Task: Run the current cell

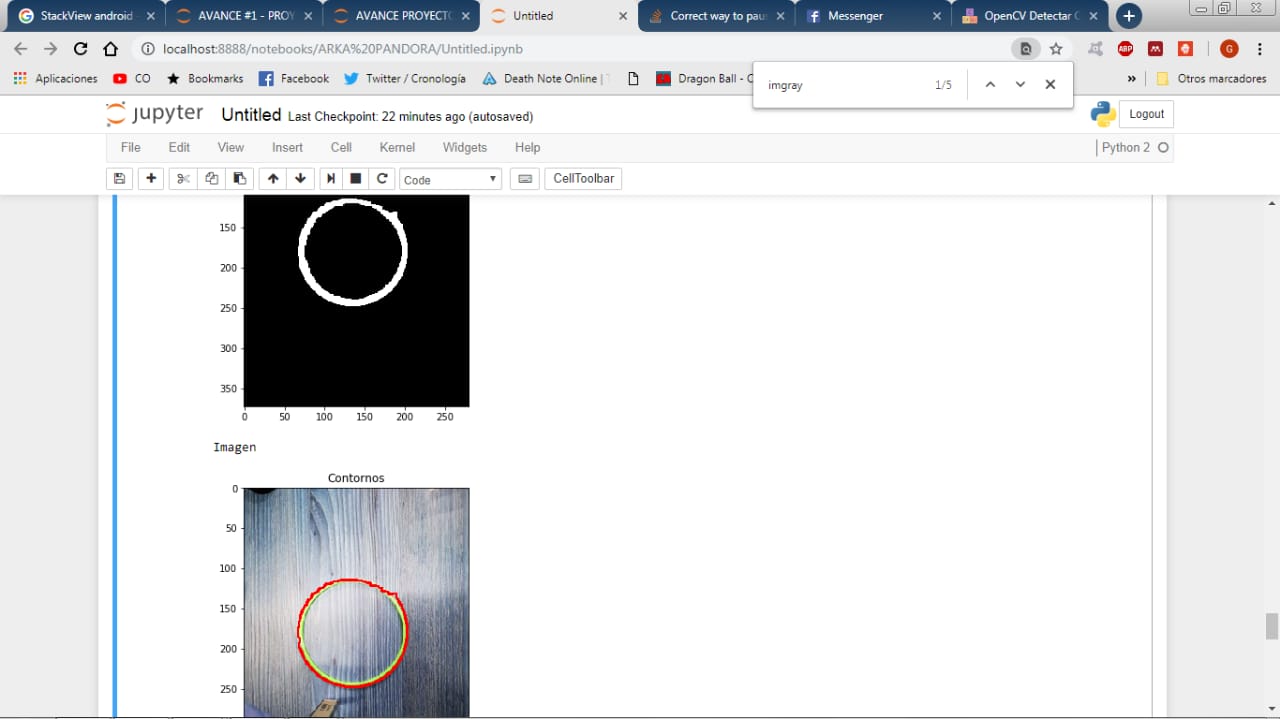Action: click(x=330, y=179)
